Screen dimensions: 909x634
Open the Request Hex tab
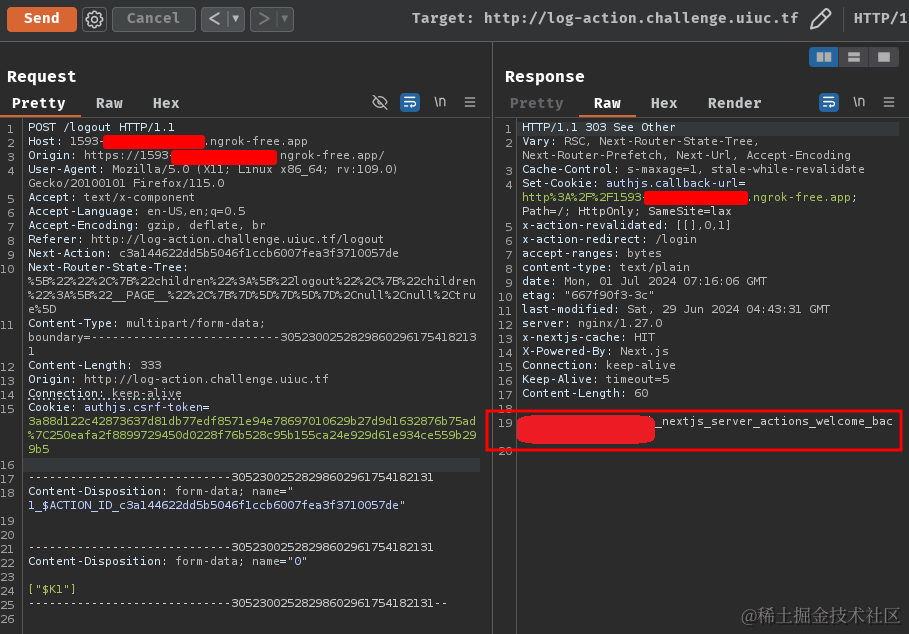(x=166, y=103)
